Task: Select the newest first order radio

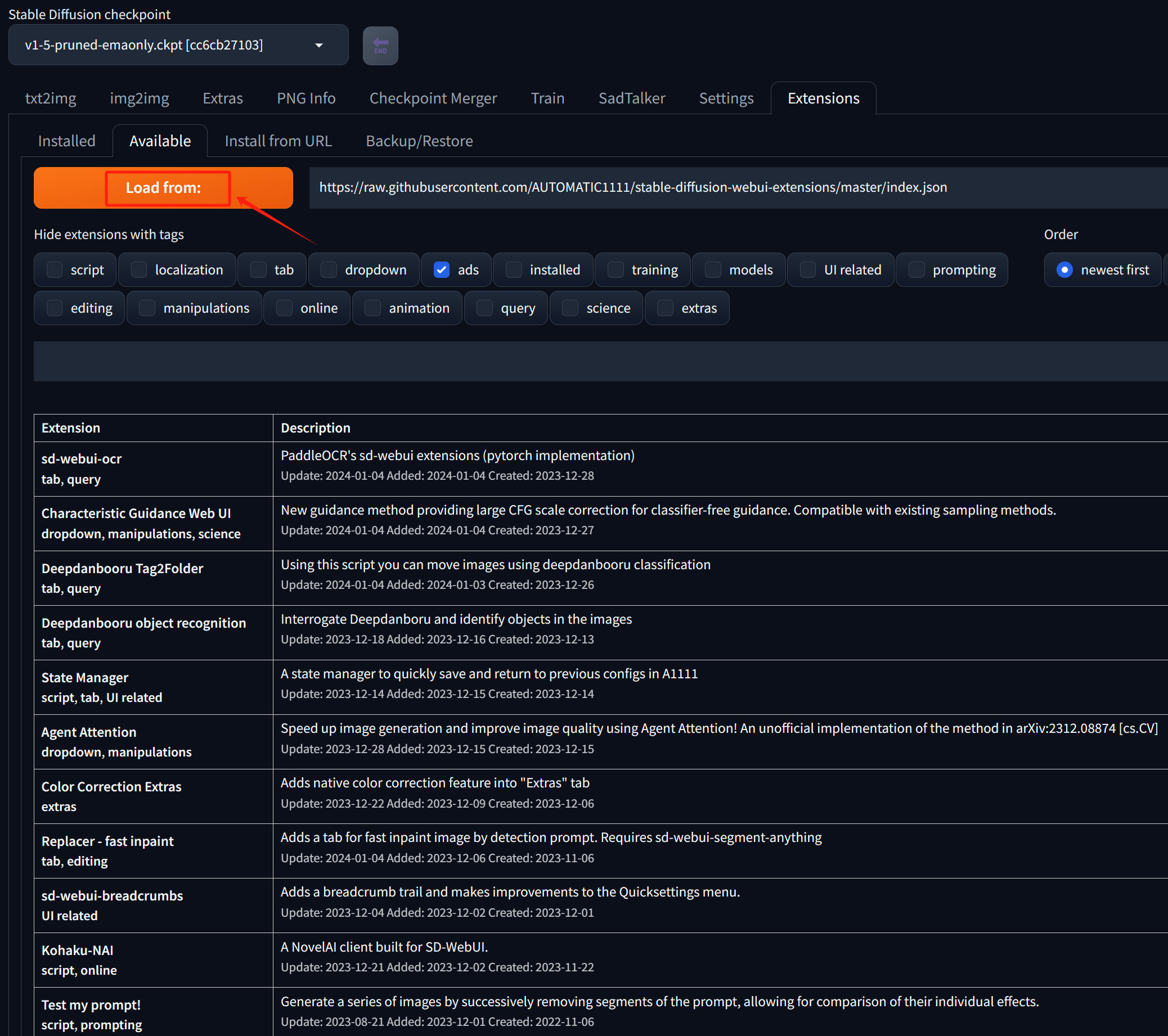Action: (1064, 269)
